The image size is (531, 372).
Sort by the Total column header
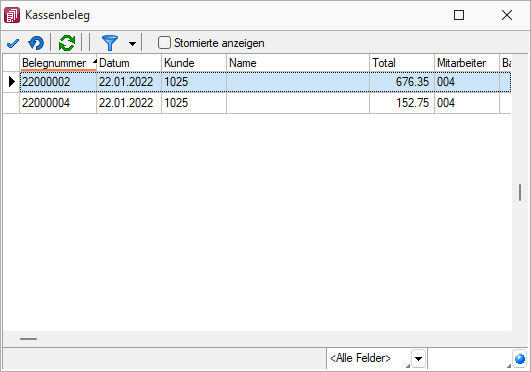[402, 63]
